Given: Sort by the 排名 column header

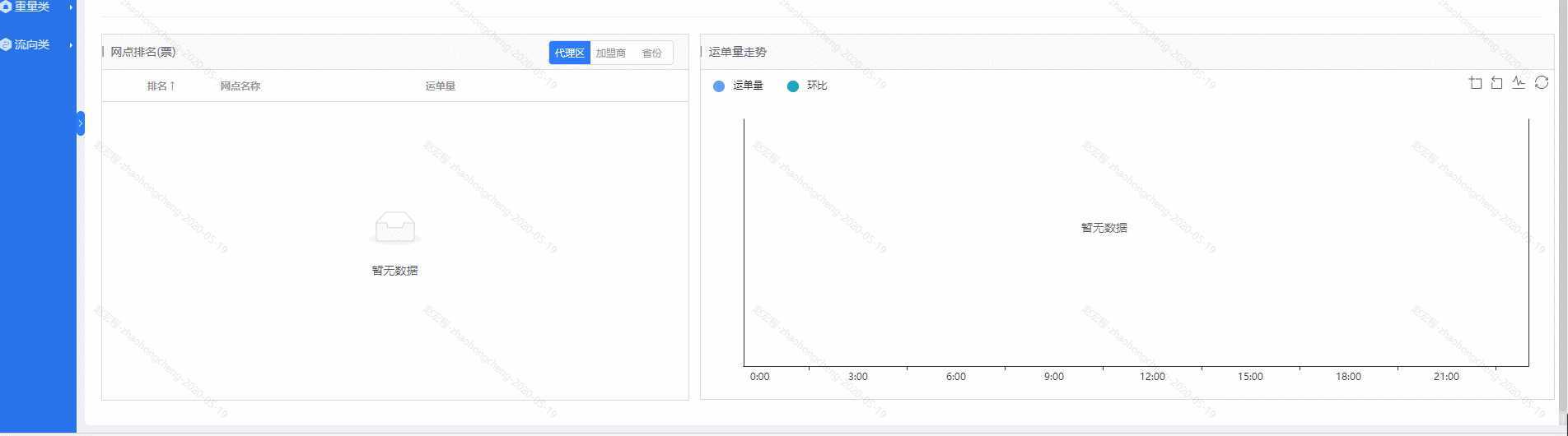Looking at the screenshot, I should click(x=161, y=86).
